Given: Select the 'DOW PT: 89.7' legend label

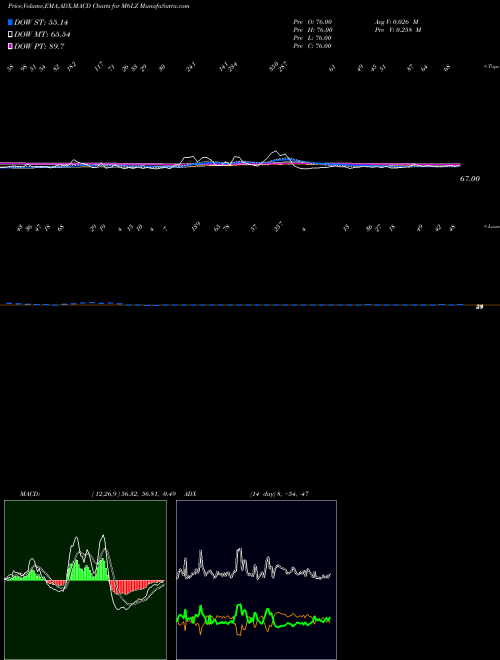Looking at the screenshot, I should point(39,46).
